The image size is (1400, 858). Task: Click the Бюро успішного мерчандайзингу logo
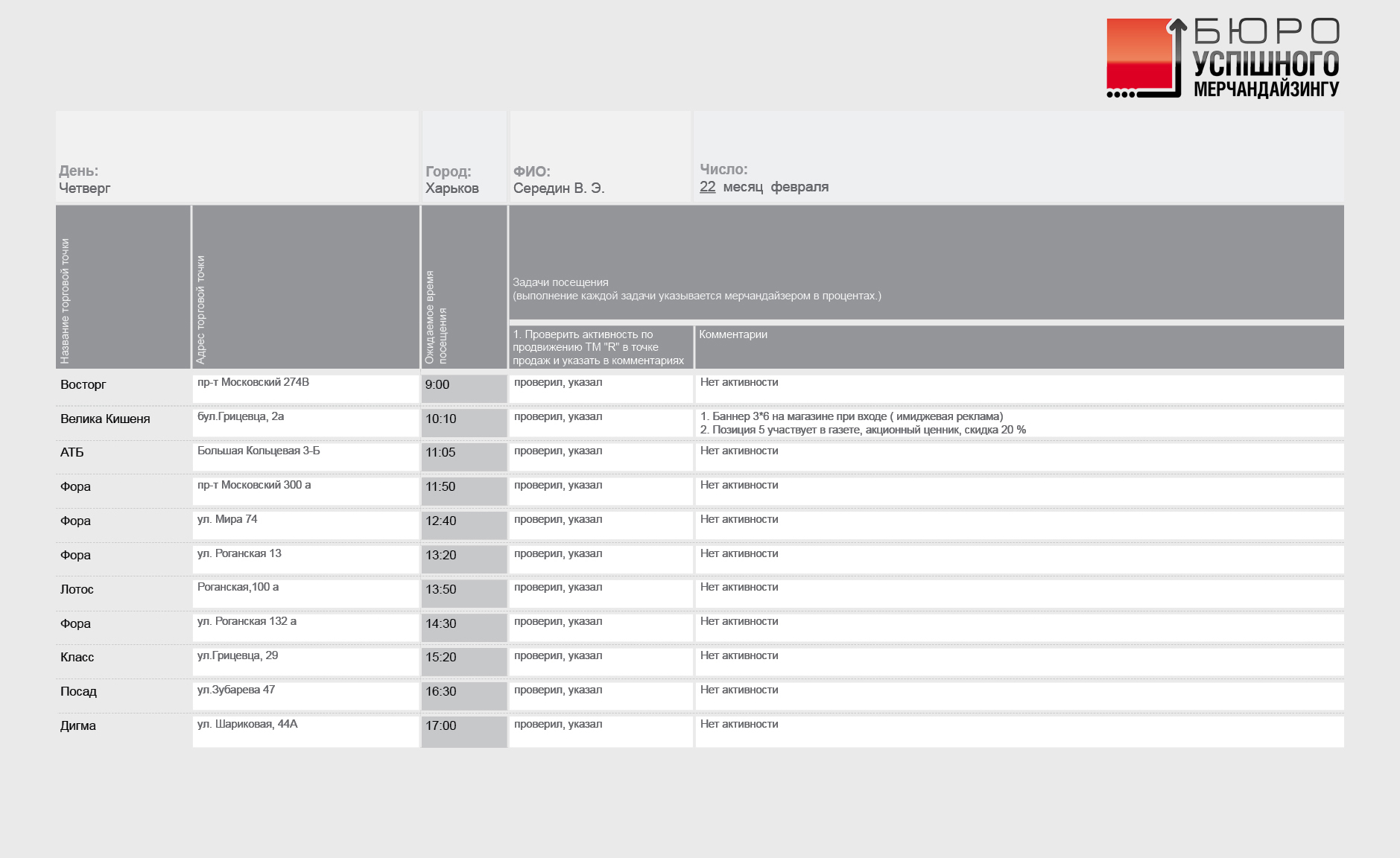(1223, 58)
